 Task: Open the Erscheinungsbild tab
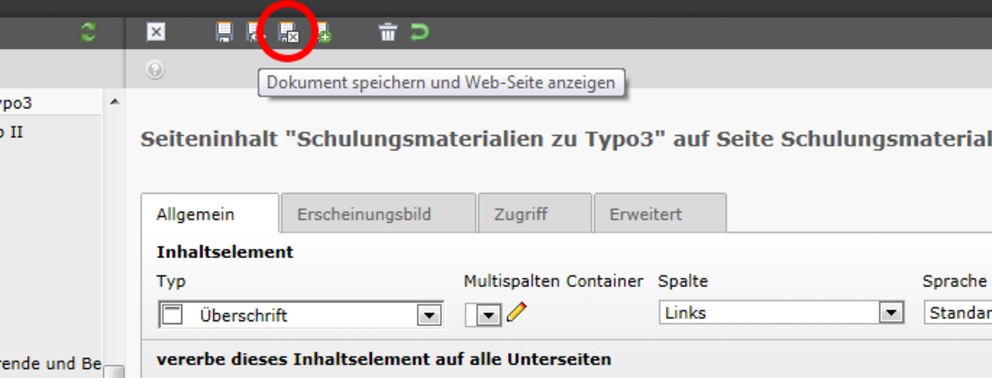point(378,213)
